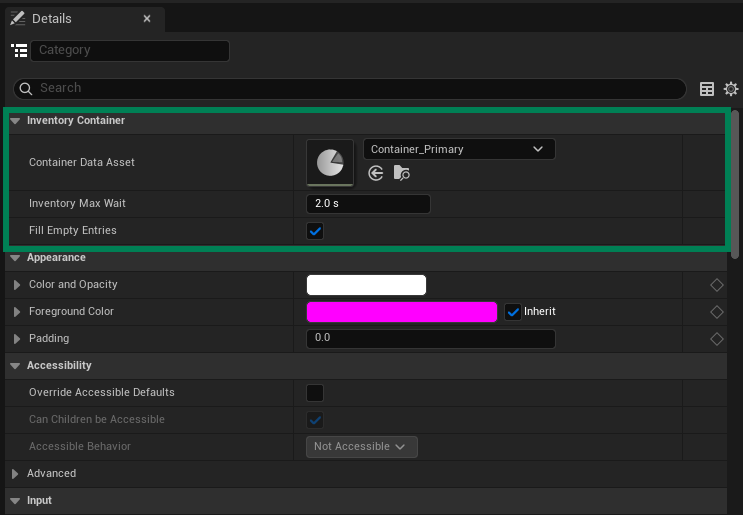Image resolution: width=743 pixels, height=515 pixels.
Task: Click the Padding value field
Action: 431,339
